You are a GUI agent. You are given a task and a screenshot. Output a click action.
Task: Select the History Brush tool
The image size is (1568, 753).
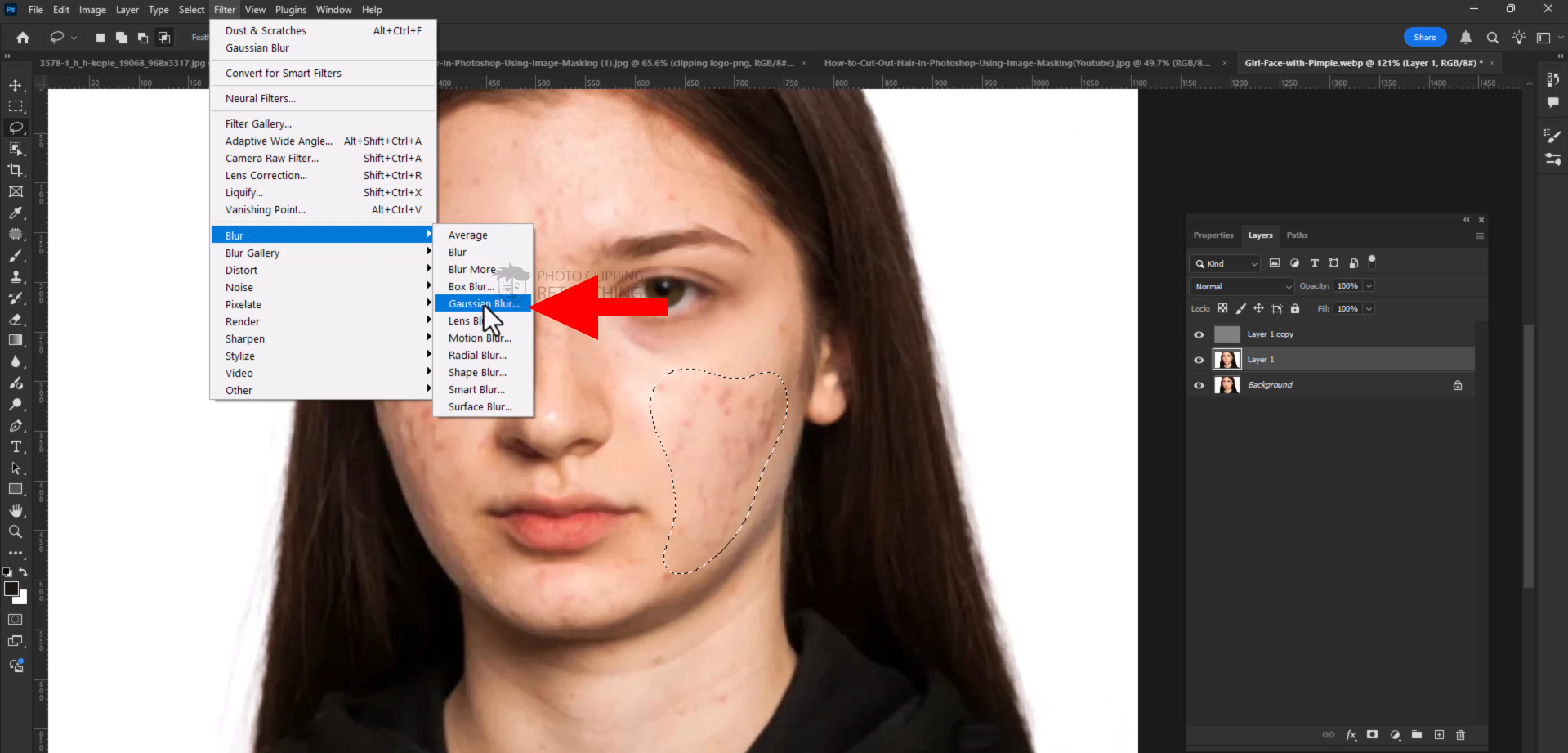pos(16,298)
